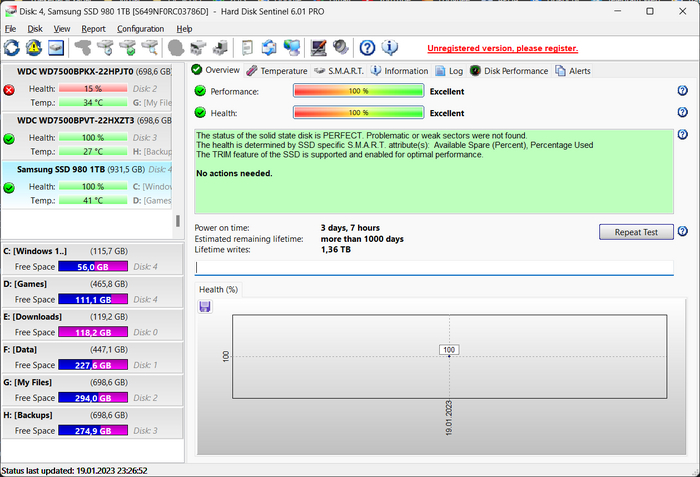Click the empty comment input field
The image size is (700, 477).
pos(434,268)
